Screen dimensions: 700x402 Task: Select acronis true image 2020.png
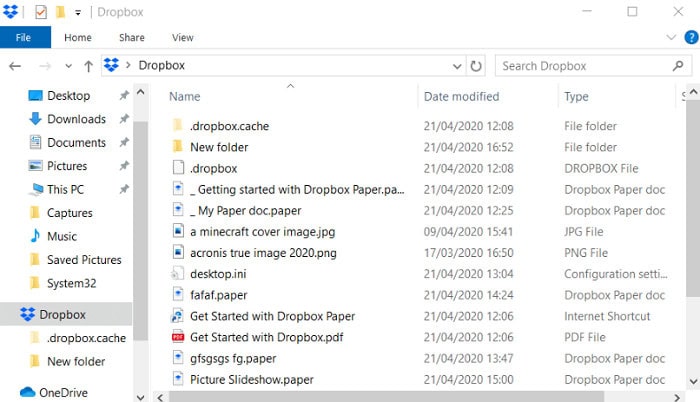coord(263,253)
